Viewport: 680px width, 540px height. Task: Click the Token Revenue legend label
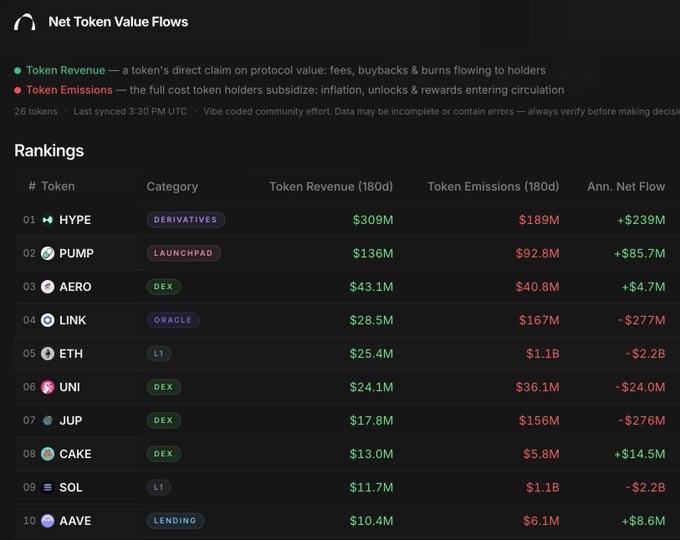click(65, 70)
